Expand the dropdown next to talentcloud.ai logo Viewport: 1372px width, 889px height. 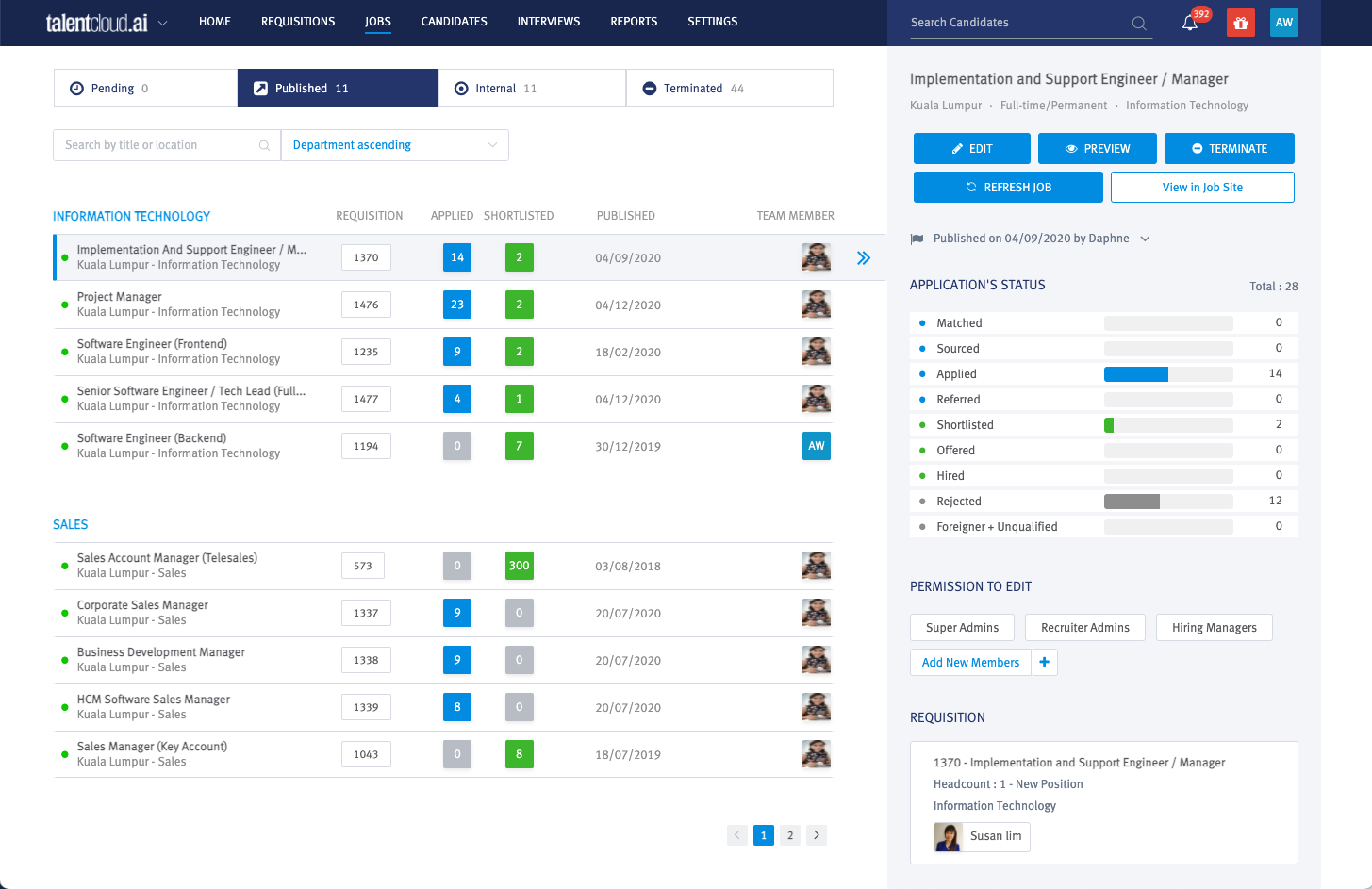[x=162, y=24]
